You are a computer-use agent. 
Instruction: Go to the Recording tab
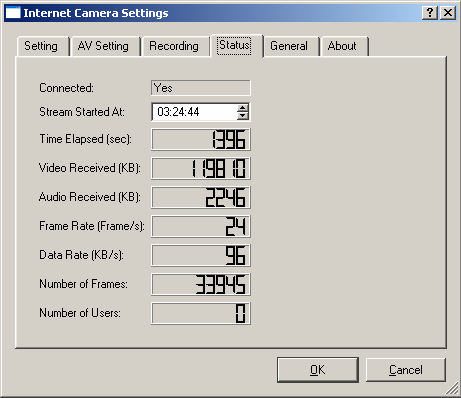click(175, 46)
